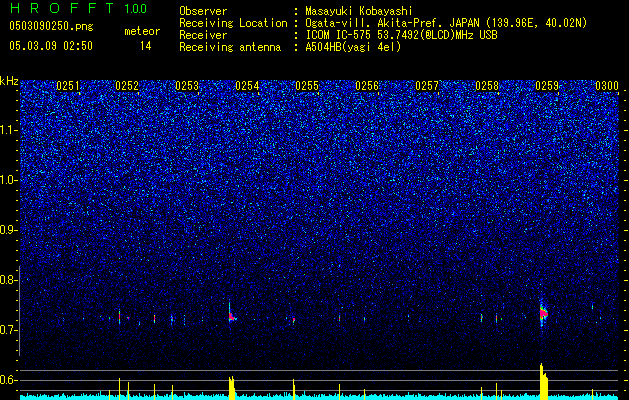Viewport: 629px width, 400px height.
Task: Click the 'meteor' label
Action: click(x=142, y=31)
